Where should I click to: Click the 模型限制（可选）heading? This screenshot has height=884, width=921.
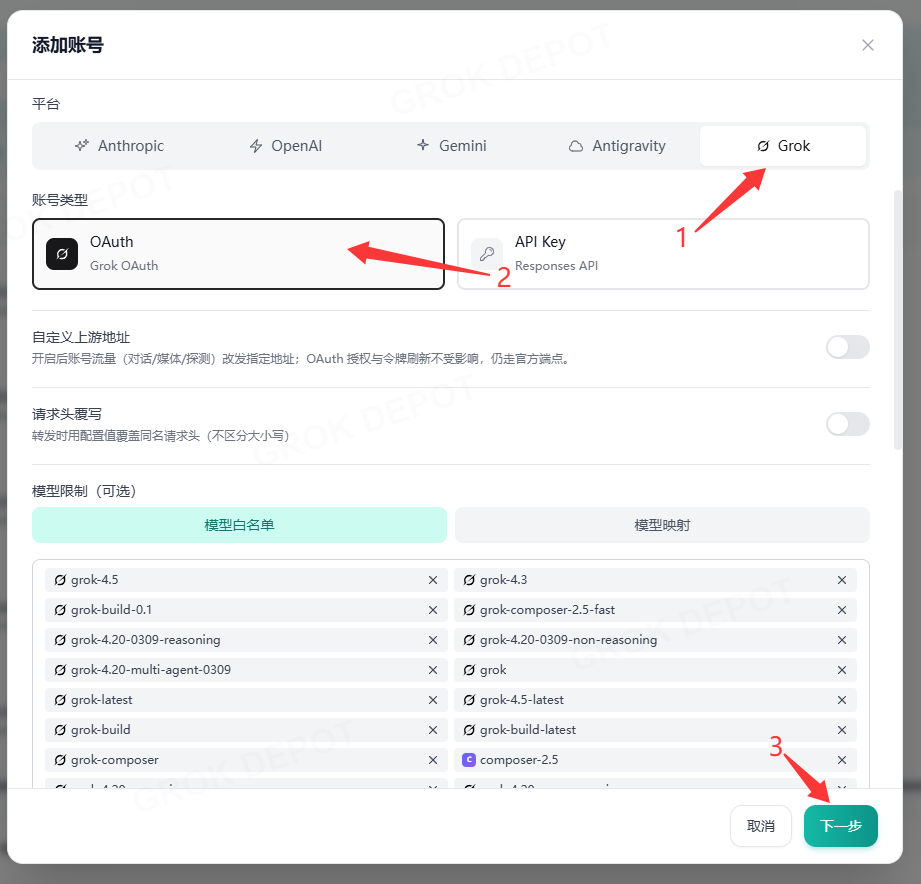tap(85, 491)
